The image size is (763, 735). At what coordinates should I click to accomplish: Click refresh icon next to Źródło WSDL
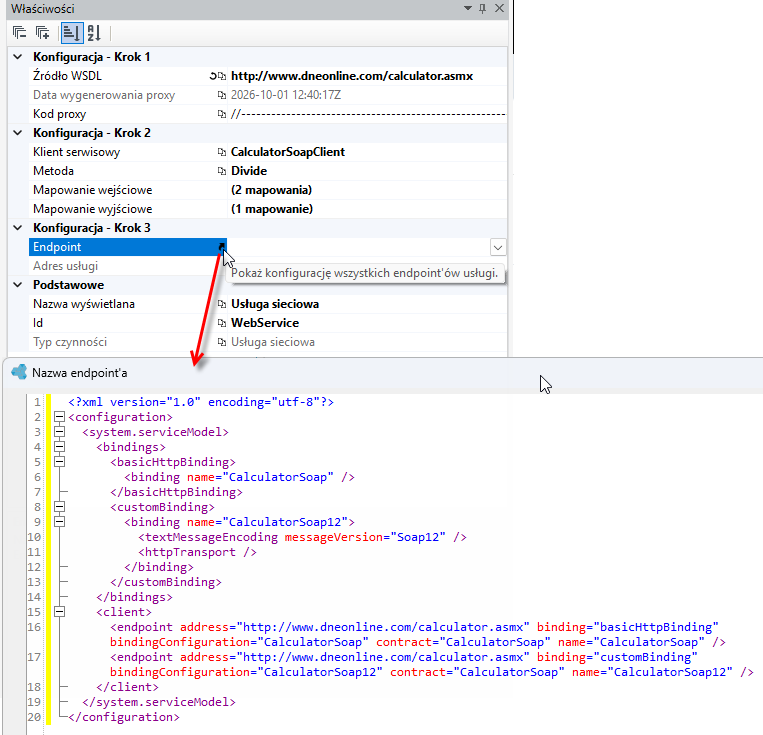pyautogui.click(x=213, y=76)
